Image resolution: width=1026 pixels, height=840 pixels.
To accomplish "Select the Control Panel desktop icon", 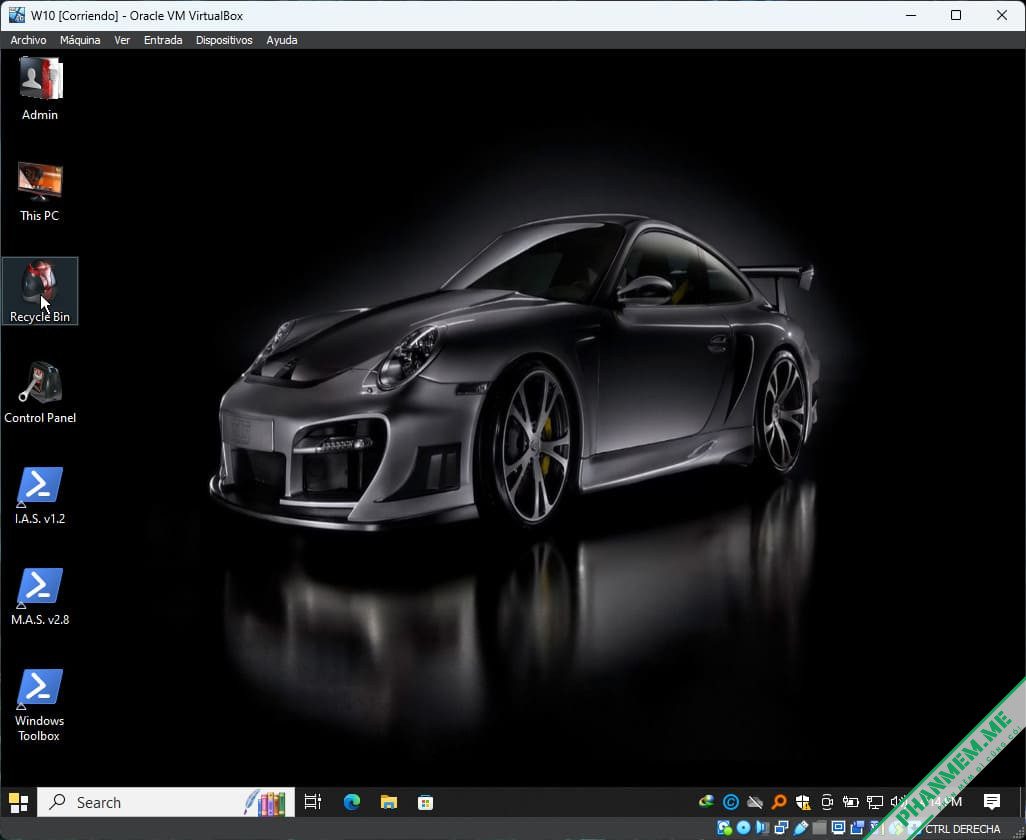I will (40, 393).
